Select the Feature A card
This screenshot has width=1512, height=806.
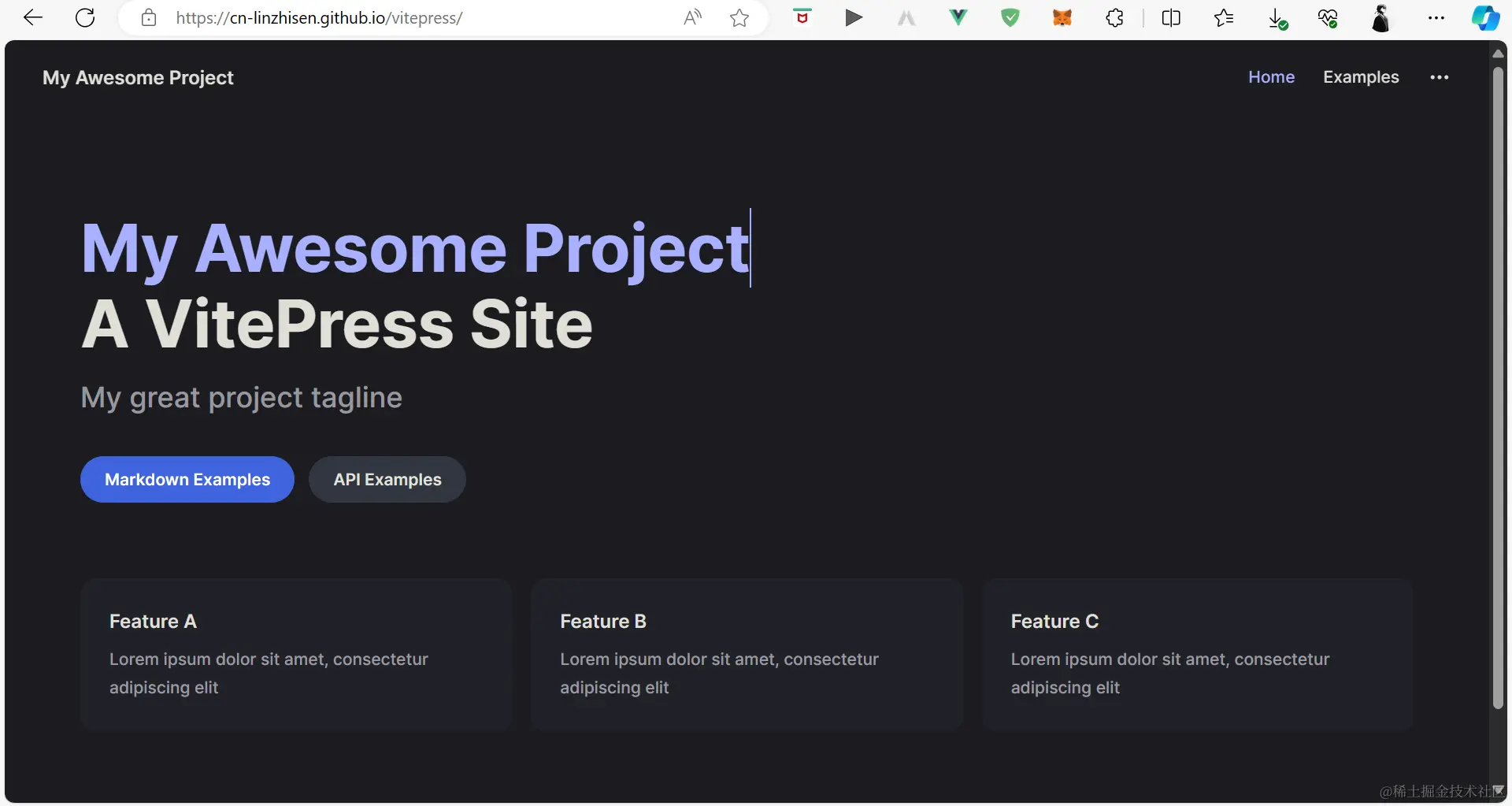coord(296,654)
